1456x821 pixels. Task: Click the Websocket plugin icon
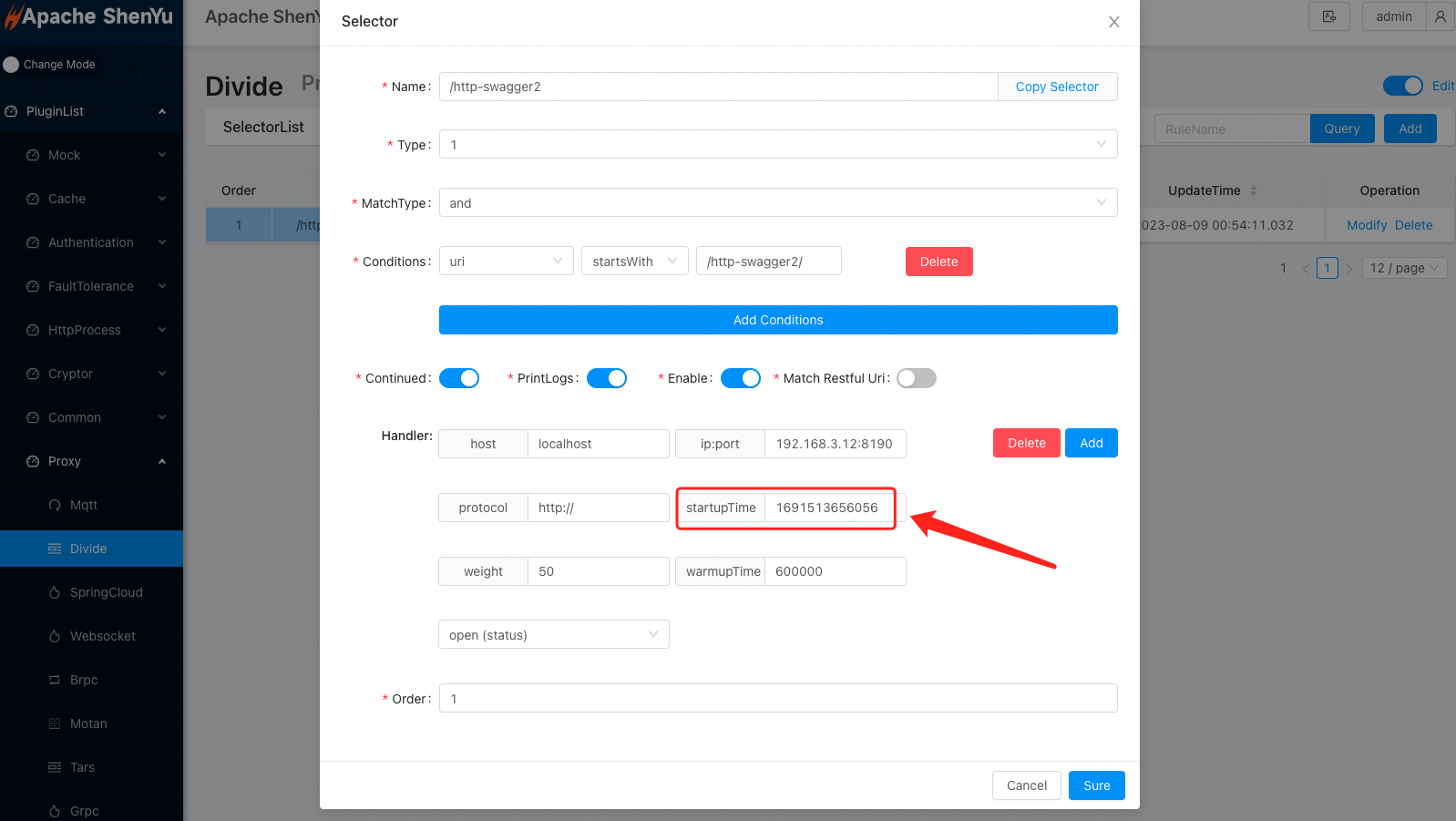tap(55, 636)
